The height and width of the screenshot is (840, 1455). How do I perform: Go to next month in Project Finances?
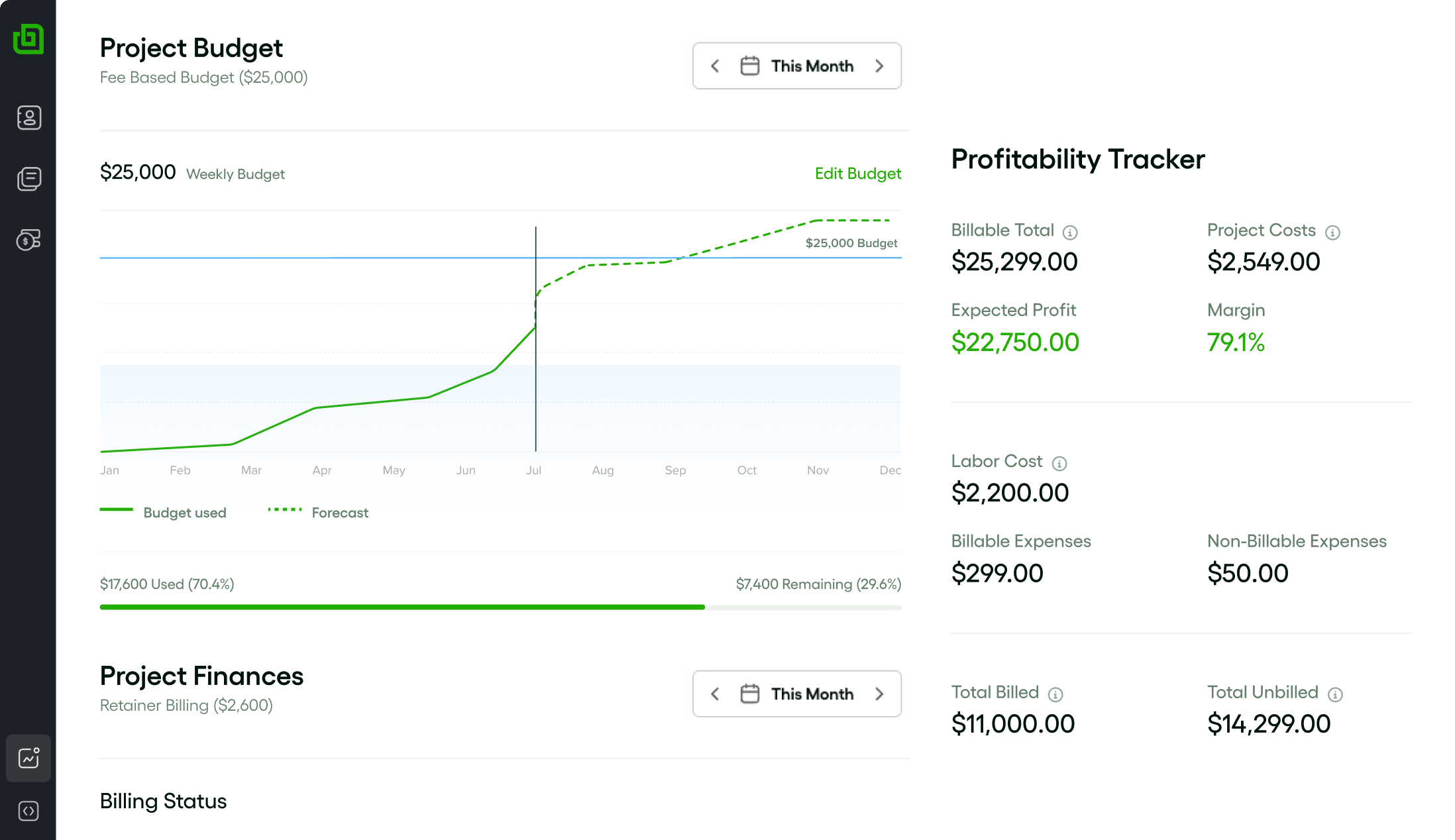click(x=879, y=694)
